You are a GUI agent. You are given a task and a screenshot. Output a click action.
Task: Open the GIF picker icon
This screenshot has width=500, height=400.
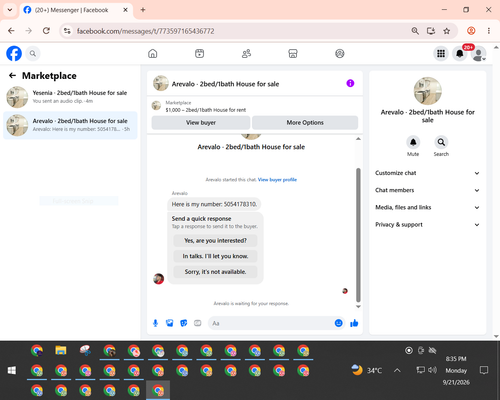(x=198, y=323)
